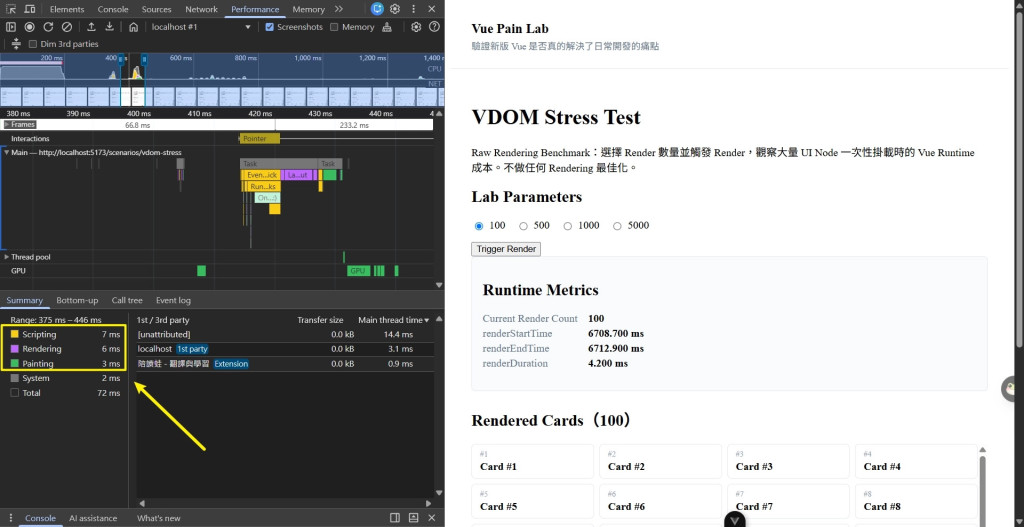Click the drawer dock-to-side icon
The height and width of the screenshot is (527, 1024).
395,518
